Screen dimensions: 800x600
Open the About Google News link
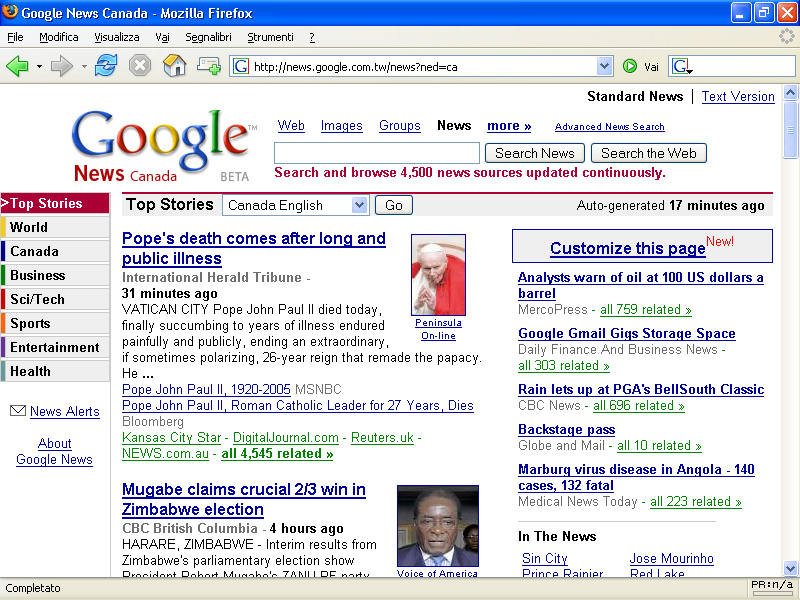click(x=55, y=451)
